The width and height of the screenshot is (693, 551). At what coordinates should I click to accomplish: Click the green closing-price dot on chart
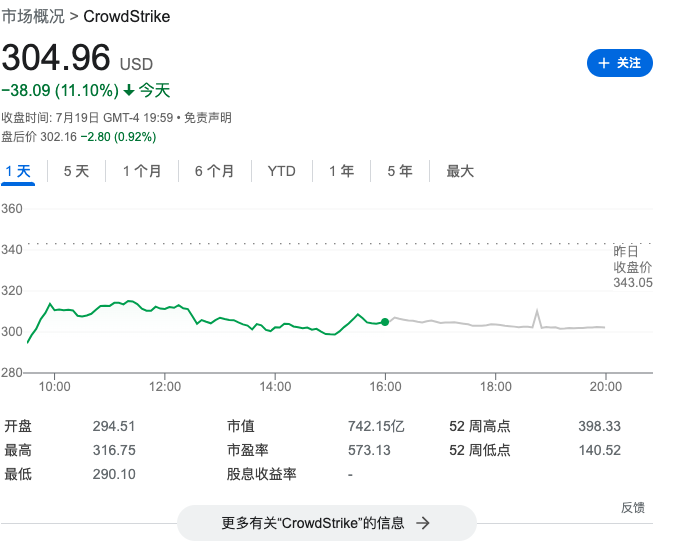(385, 322)
